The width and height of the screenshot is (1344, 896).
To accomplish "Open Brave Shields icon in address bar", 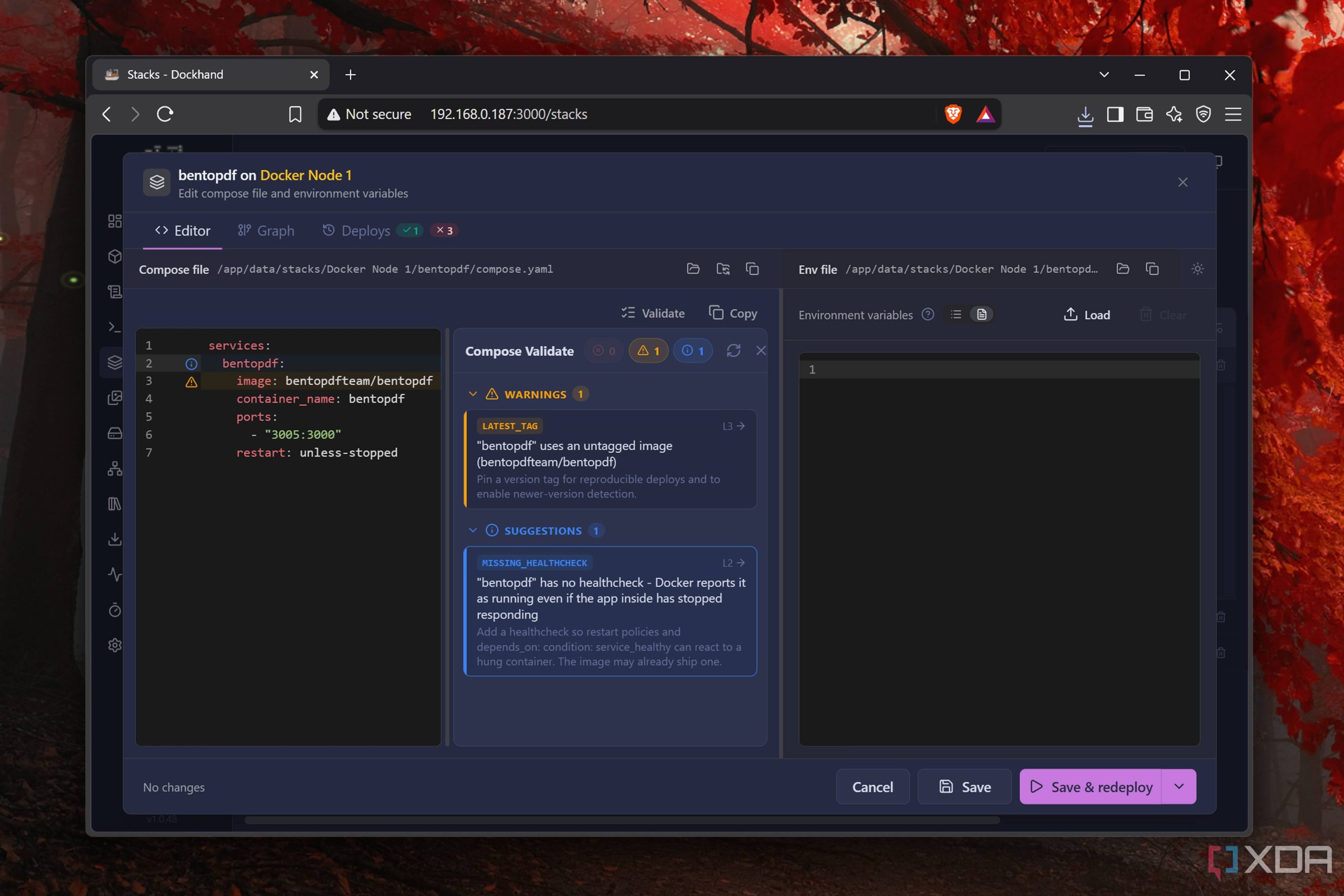I will (x=953, y=114).
